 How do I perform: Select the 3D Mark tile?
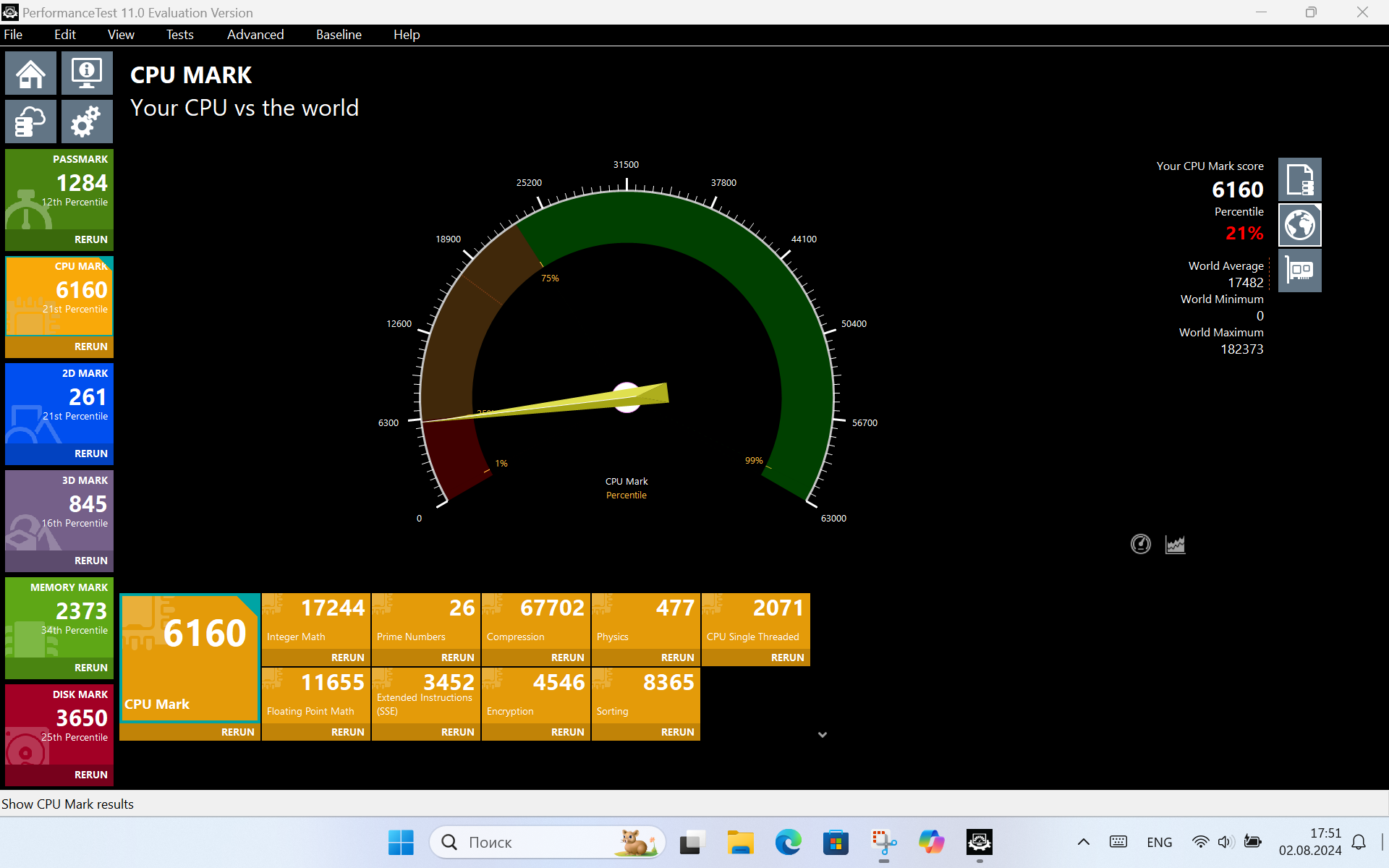point(59,510)
